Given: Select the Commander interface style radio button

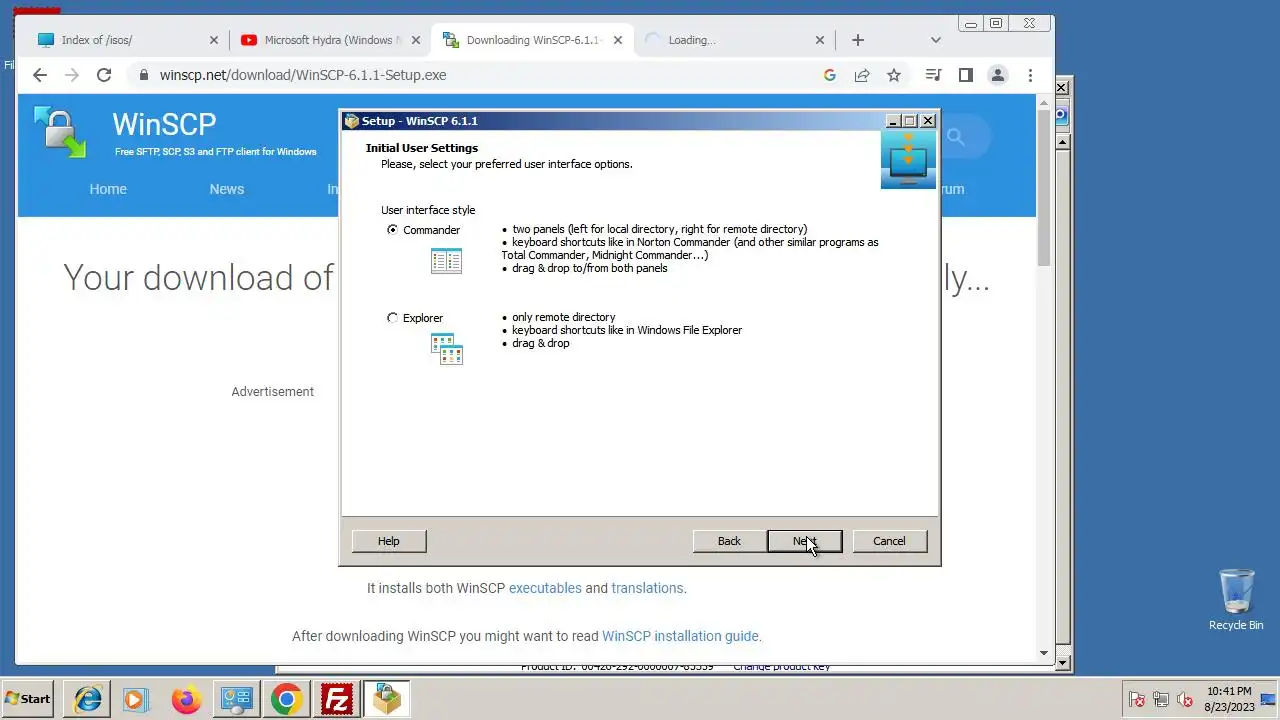Looking at the screenshot, I should [392, 230].
